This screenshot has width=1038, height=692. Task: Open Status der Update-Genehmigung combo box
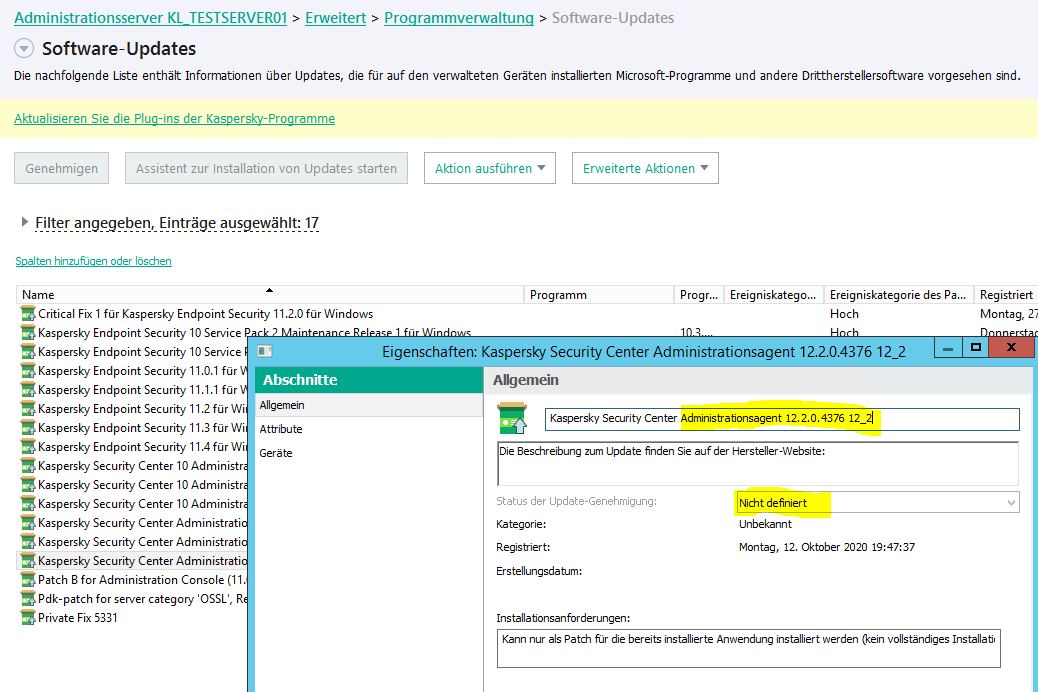(x=876, y=502)
